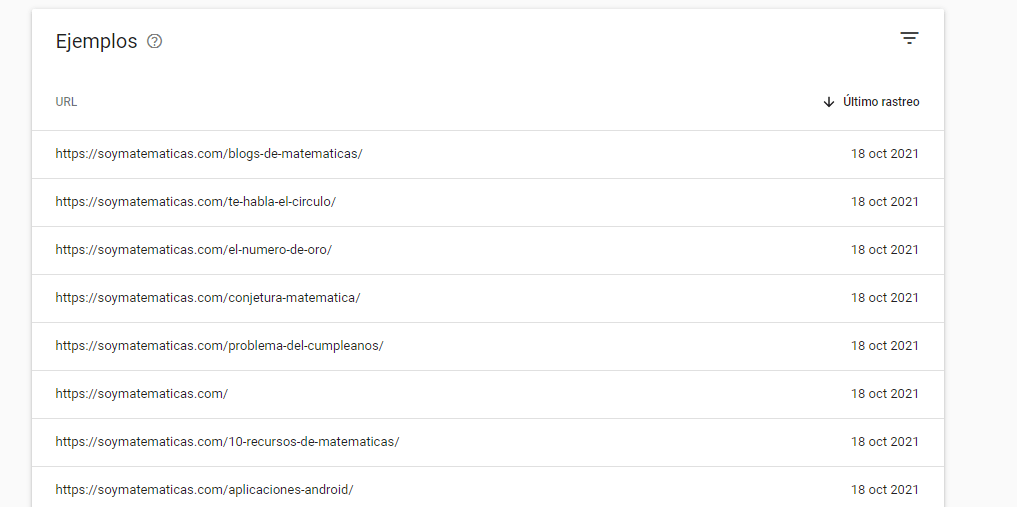Click the date in the conjetura-matematica row
Screen dimensions: 1017x507
coord(885,298)
